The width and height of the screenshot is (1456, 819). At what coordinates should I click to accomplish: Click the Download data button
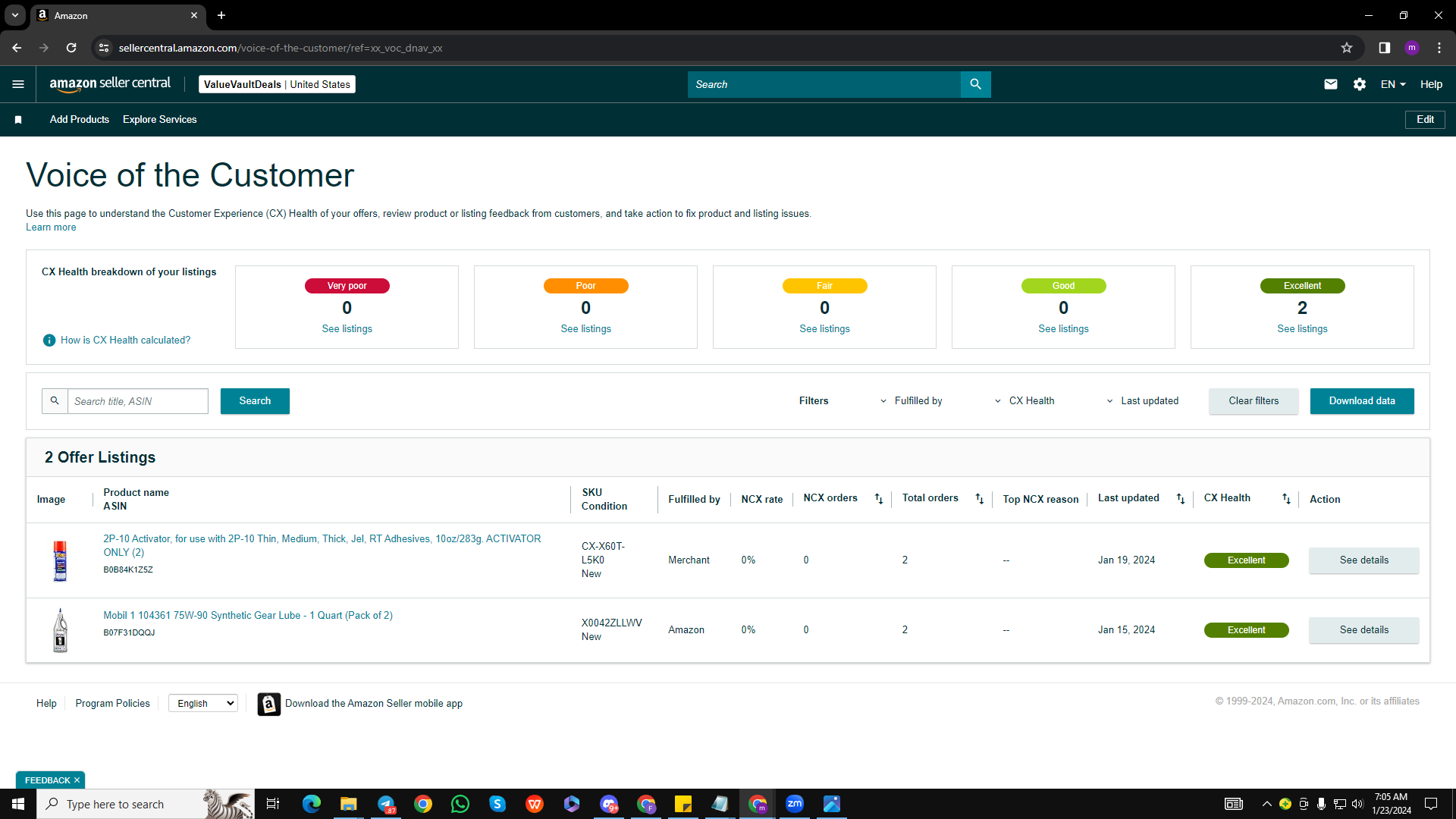point(1362,401)
